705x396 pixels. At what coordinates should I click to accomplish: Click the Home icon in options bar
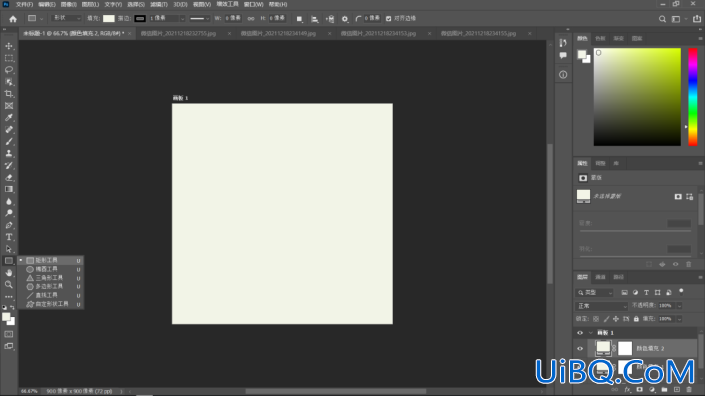(x=13, y=18)
